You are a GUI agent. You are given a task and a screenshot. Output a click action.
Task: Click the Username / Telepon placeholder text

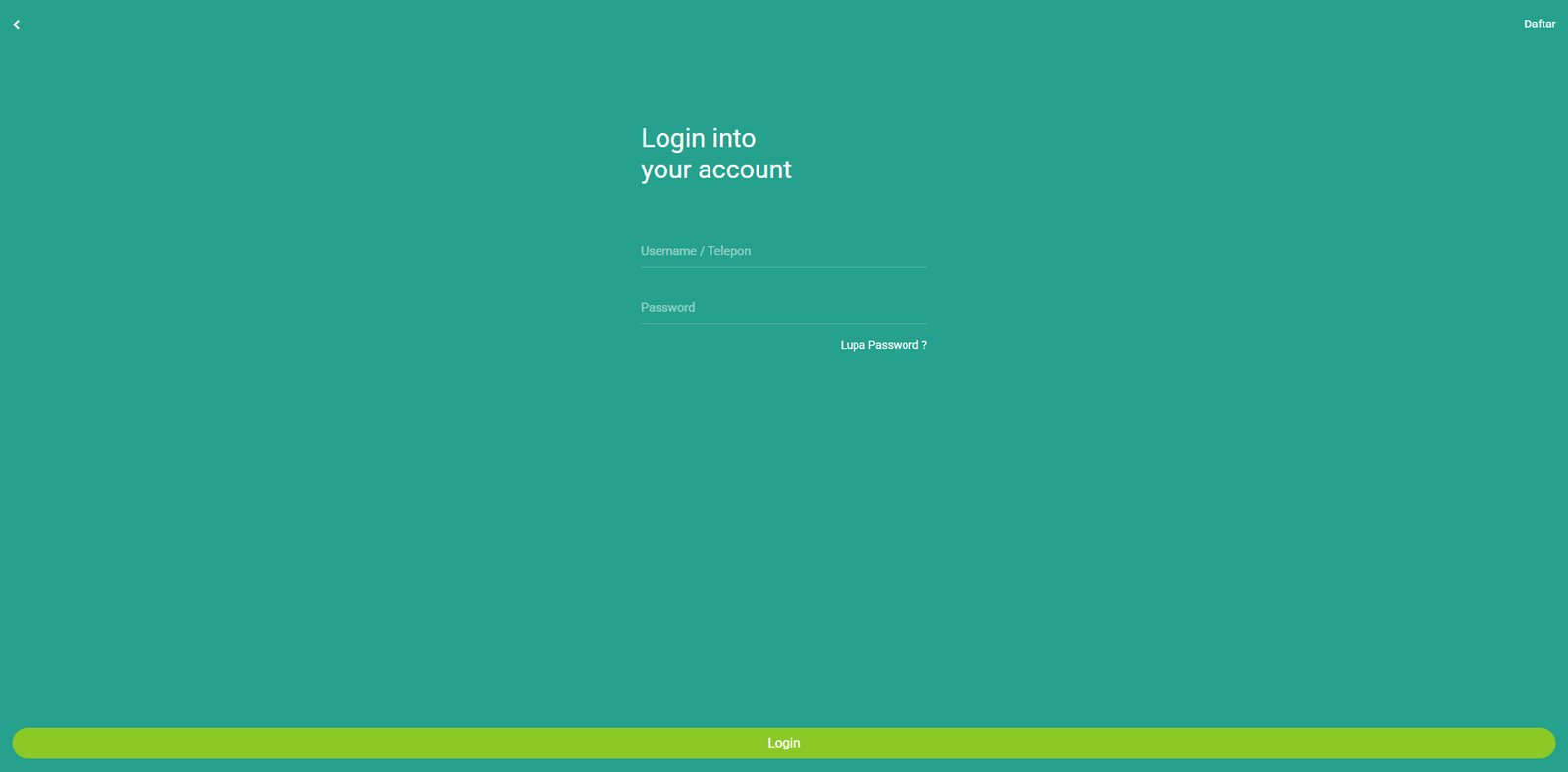696,252
